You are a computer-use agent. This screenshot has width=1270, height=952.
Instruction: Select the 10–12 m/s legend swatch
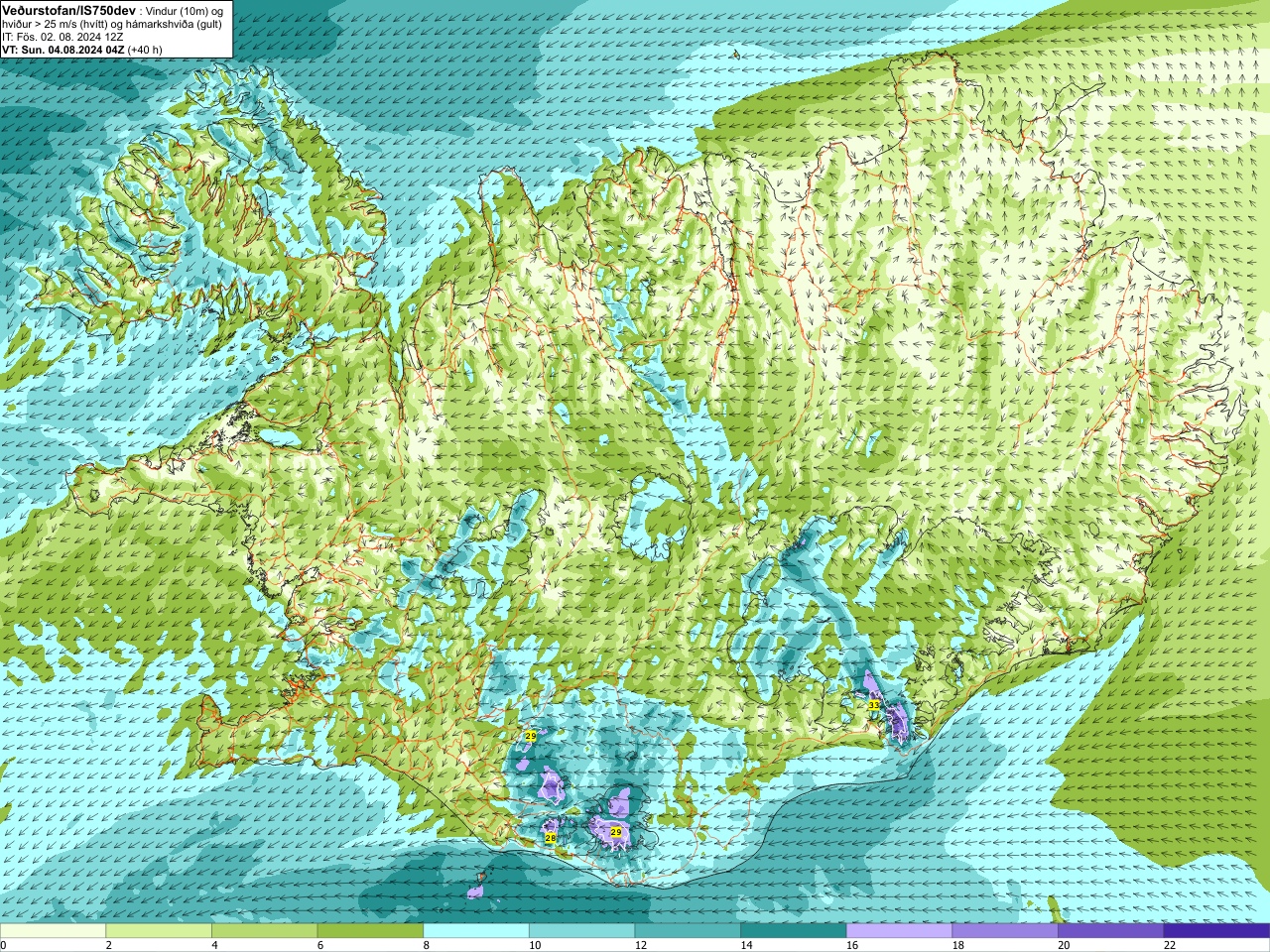point(581,930)
